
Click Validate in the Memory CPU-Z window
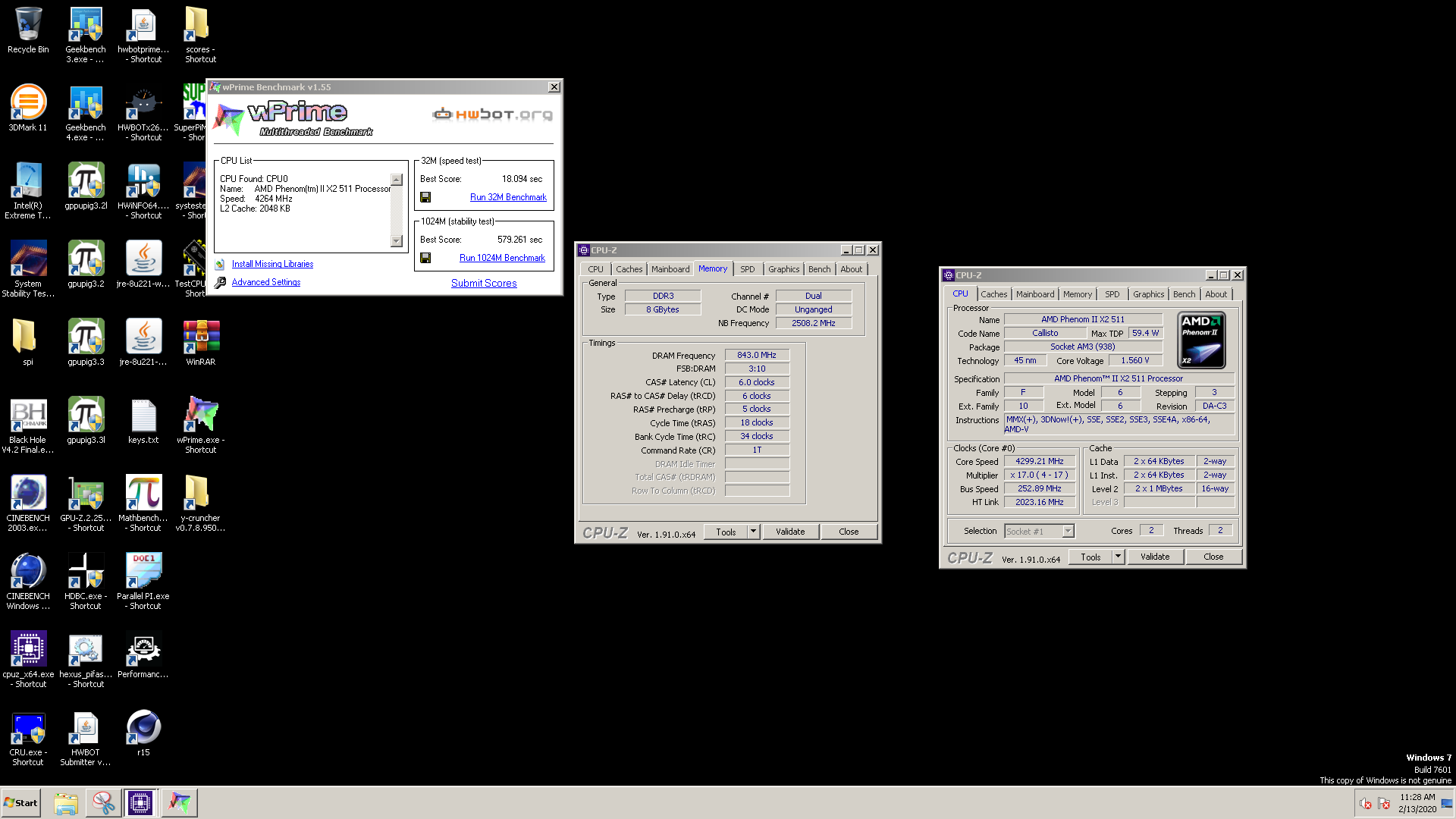coord(790,532)
